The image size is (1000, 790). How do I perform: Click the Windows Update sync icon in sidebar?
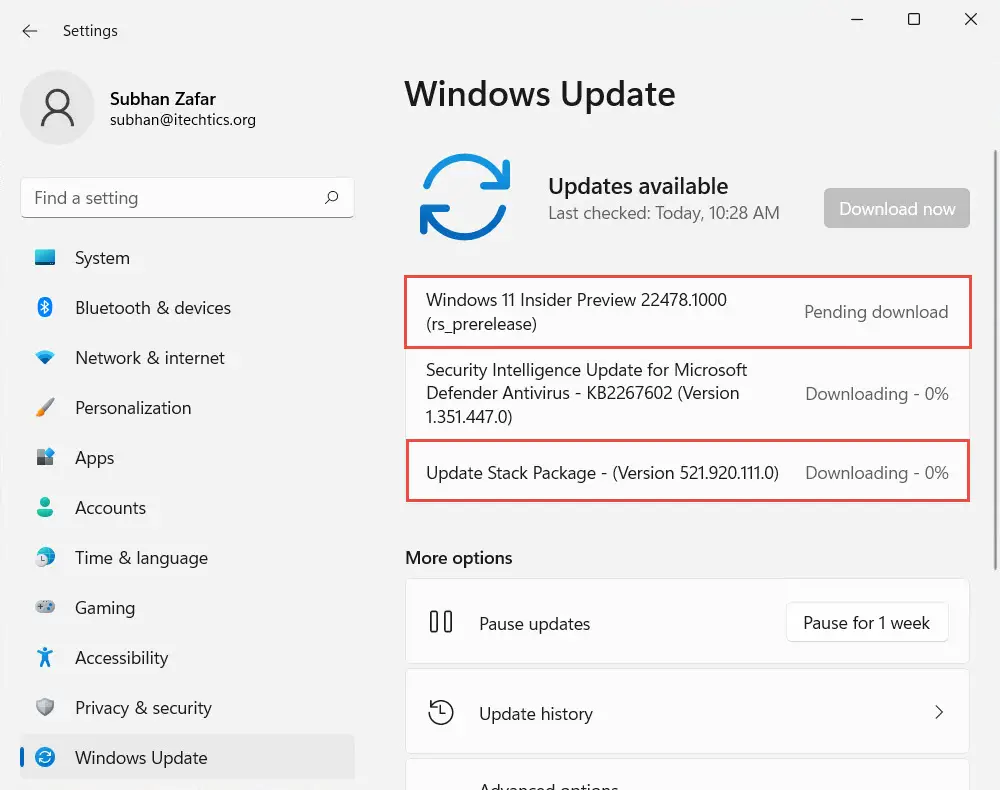(x=45, y=757)
